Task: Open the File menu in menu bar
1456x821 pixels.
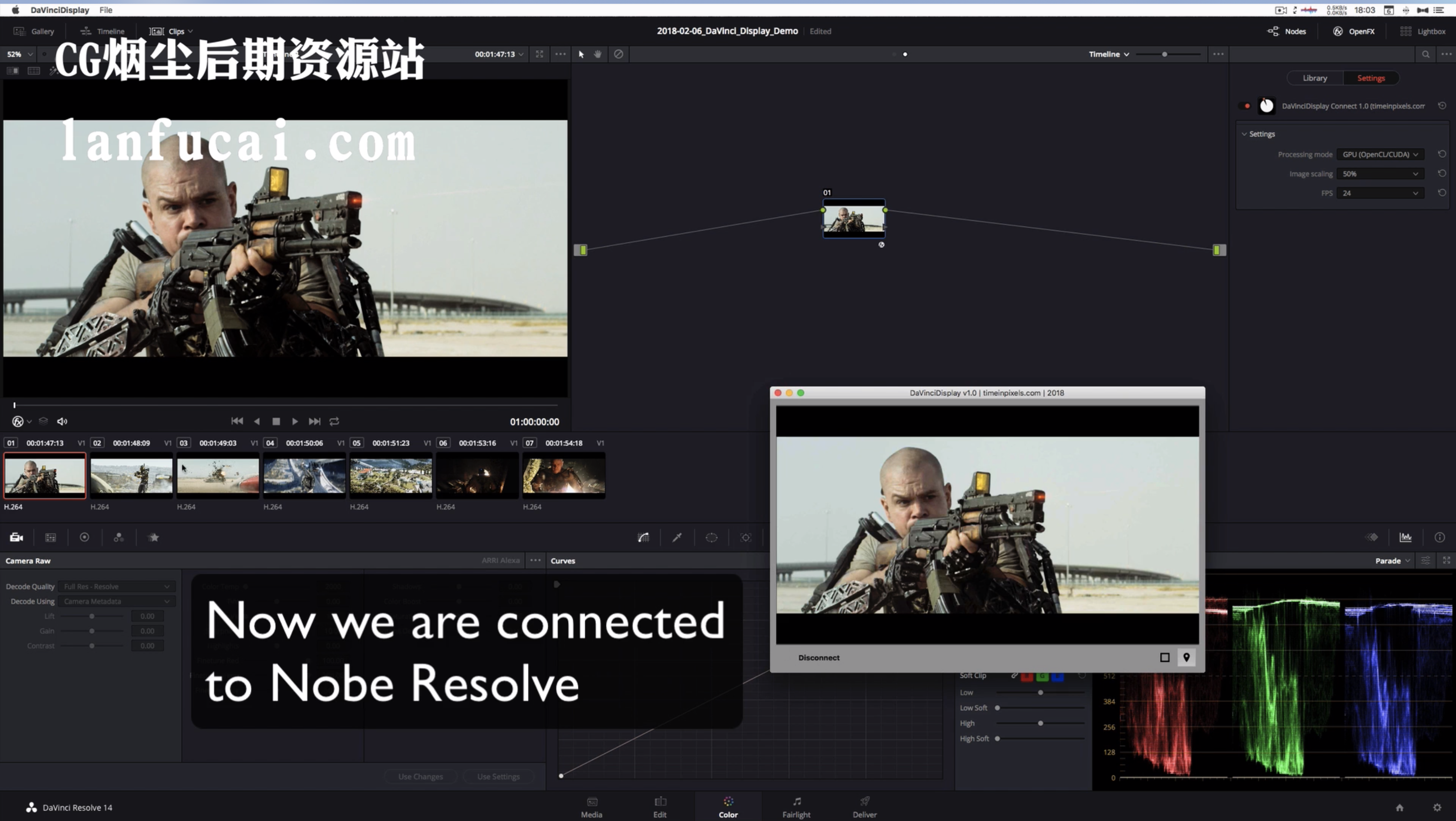Action: click(106, 9)
